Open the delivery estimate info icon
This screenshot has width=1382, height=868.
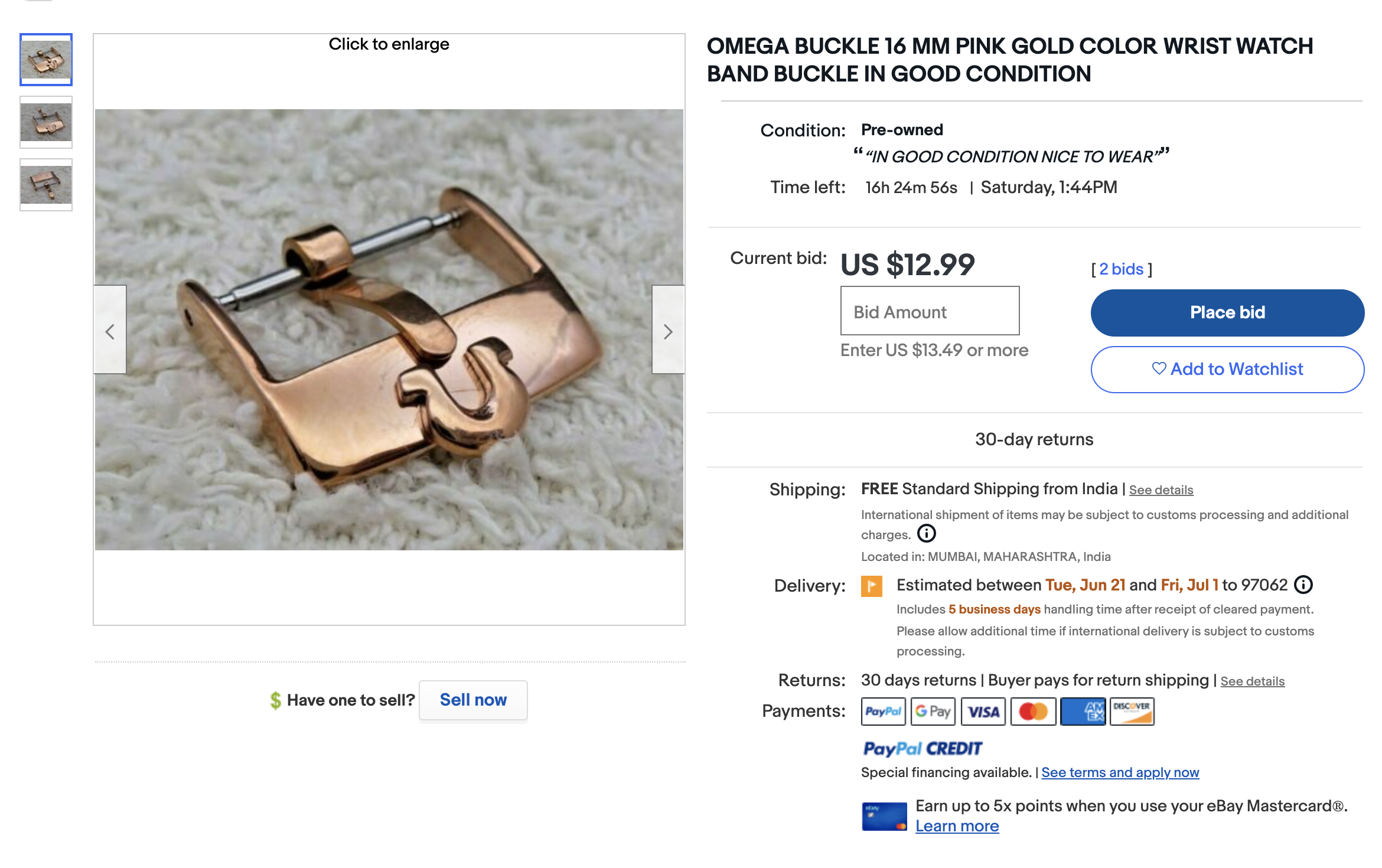1303,585
